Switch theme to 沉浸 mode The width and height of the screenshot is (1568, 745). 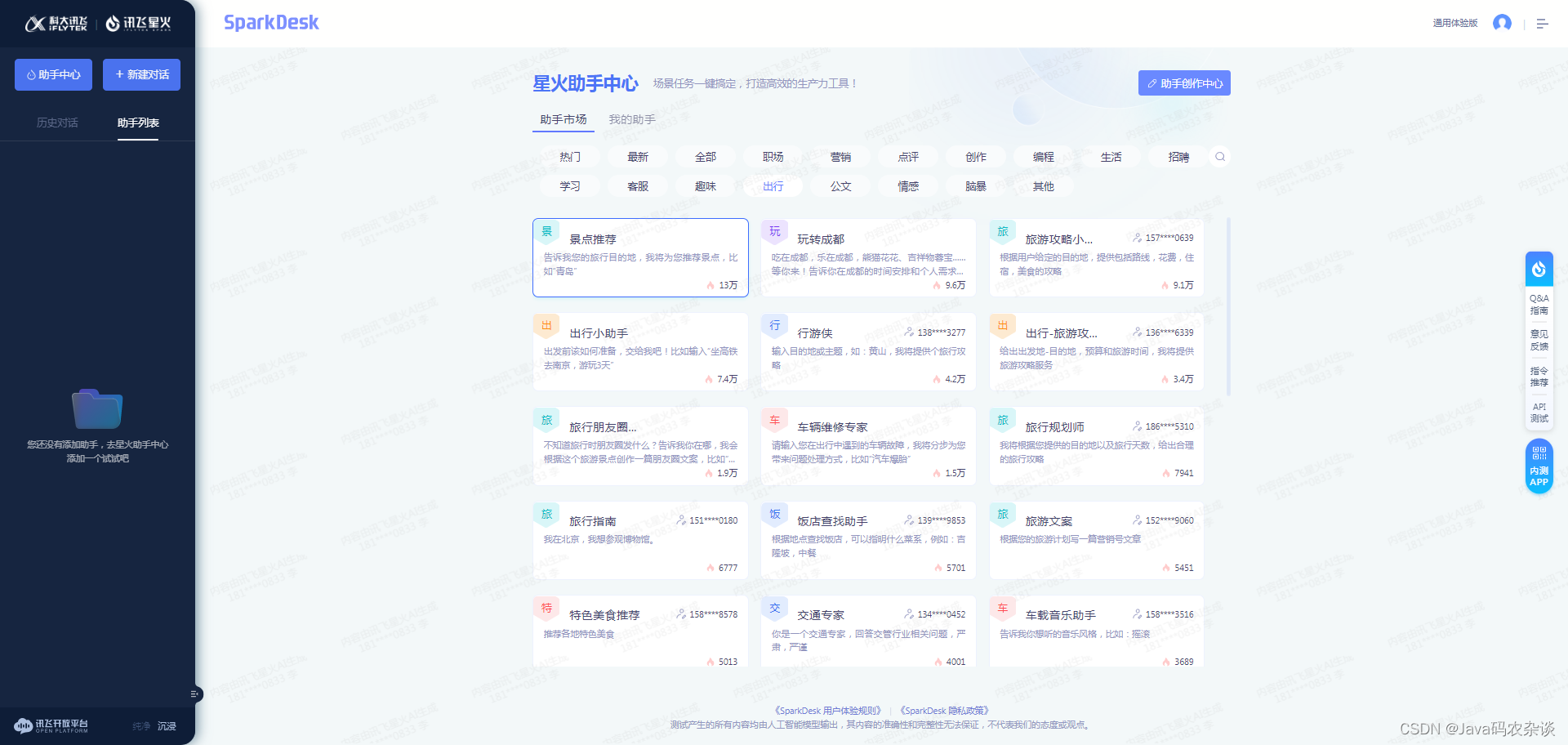[167, 726]
